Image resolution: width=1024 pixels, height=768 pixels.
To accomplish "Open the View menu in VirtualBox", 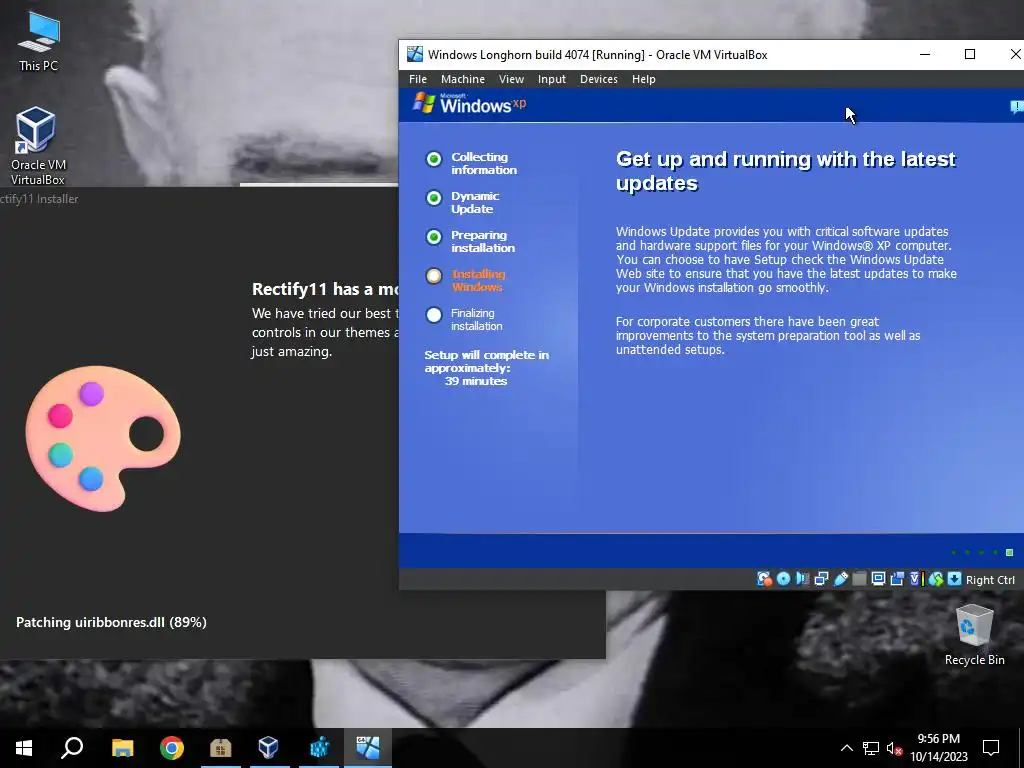I will (511, 79).
